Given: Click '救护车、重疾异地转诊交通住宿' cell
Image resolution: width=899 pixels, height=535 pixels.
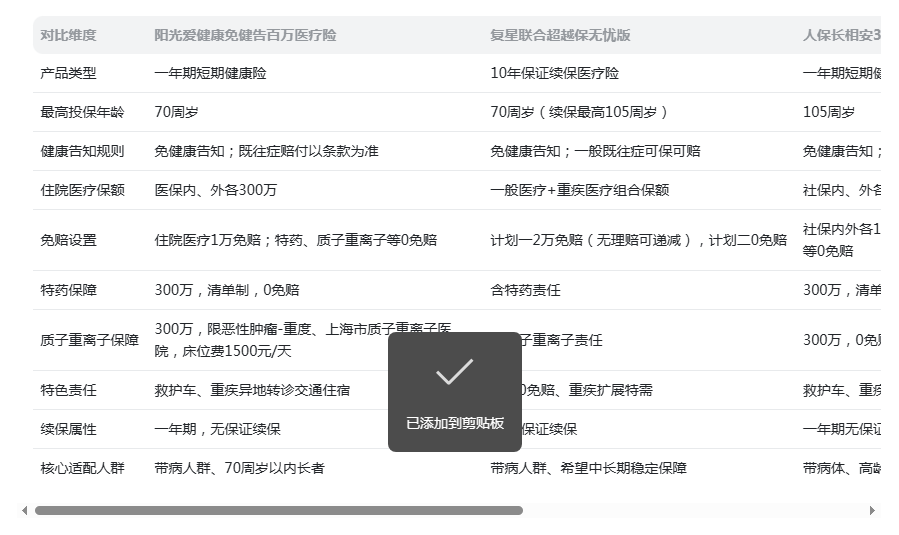Looking at the screenshot, I should click(252, 390).
